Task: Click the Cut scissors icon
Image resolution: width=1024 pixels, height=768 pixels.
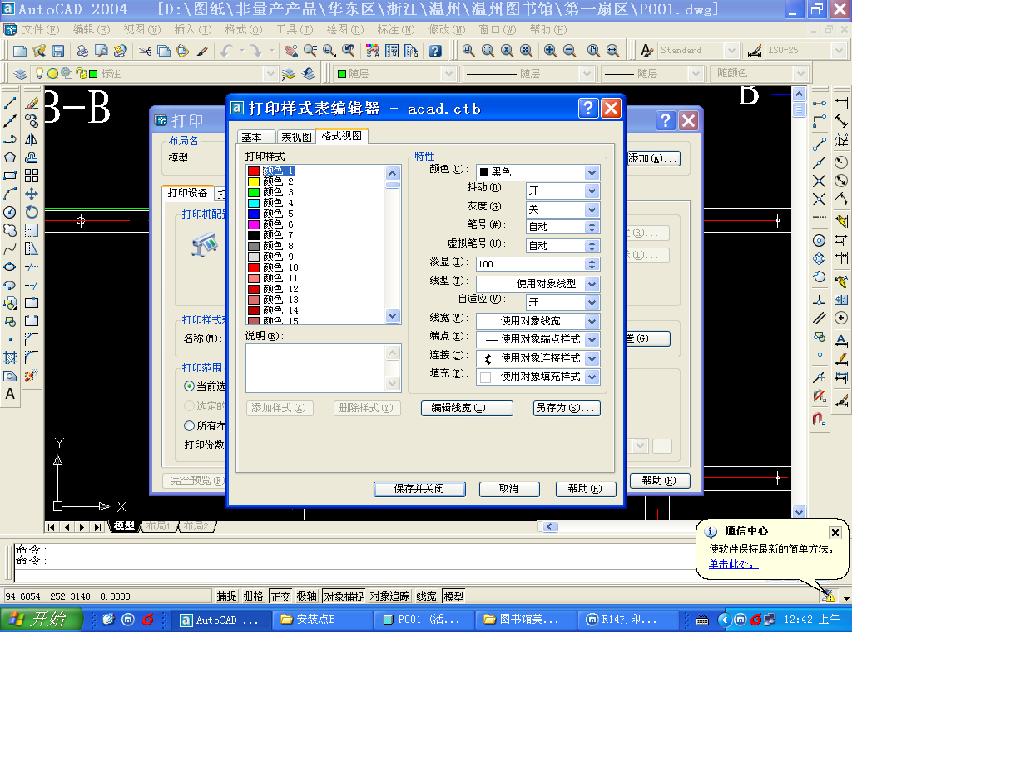Action: [x=145, y=51]
